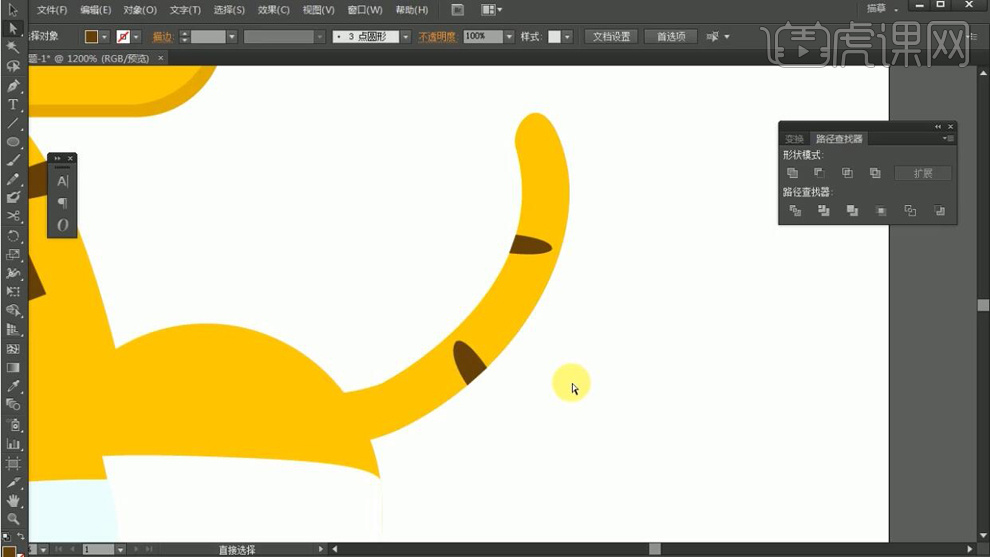Click the swap fill and stroke arrow
Viewport: 990px width, 557px height.
21,536
